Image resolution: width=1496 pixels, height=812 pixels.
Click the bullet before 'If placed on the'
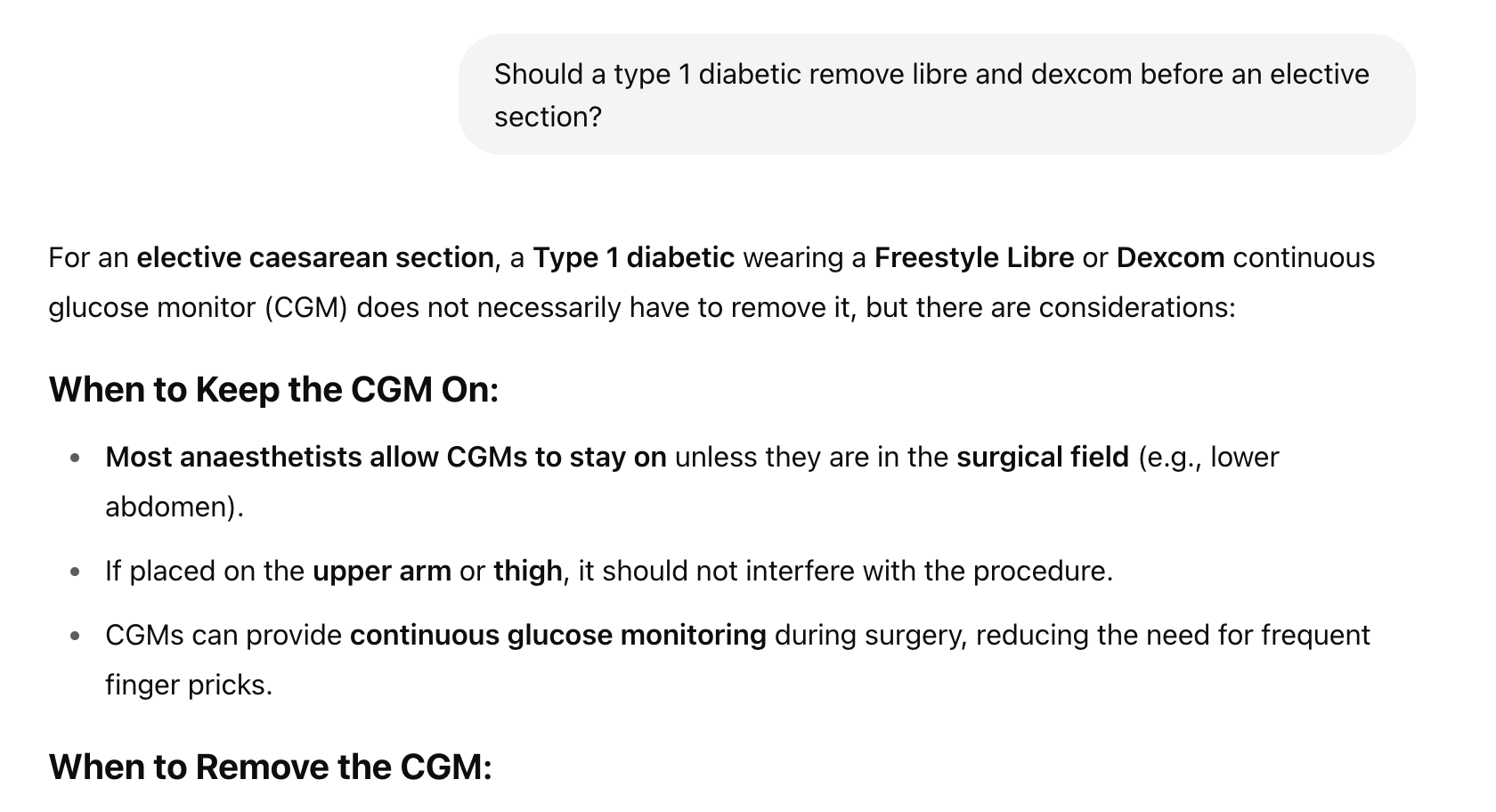tap(76, 572)
